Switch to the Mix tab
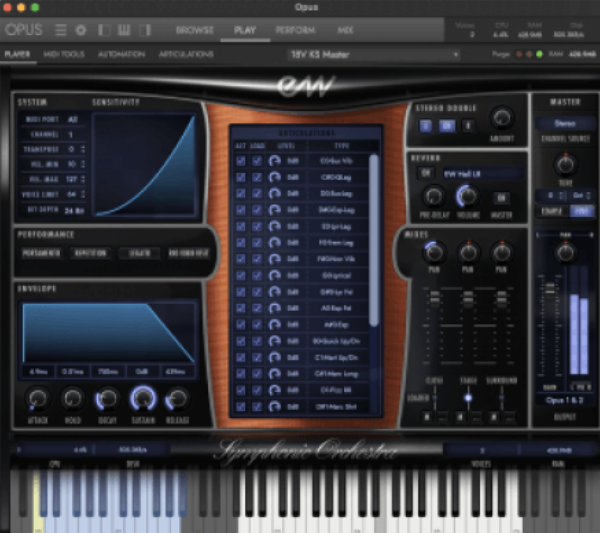Screen dimensions: 600x533 tap(345, 30)
